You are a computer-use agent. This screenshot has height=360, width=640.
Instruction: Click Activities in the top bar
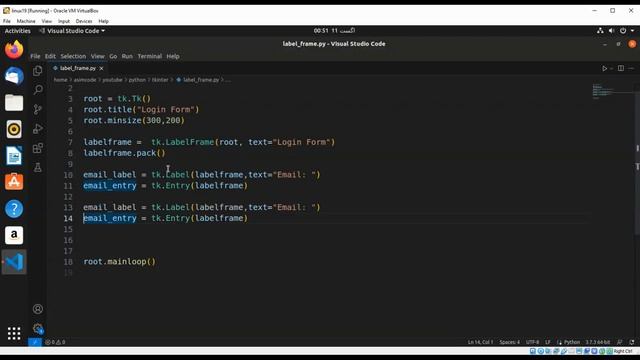(x=18, y=31)
